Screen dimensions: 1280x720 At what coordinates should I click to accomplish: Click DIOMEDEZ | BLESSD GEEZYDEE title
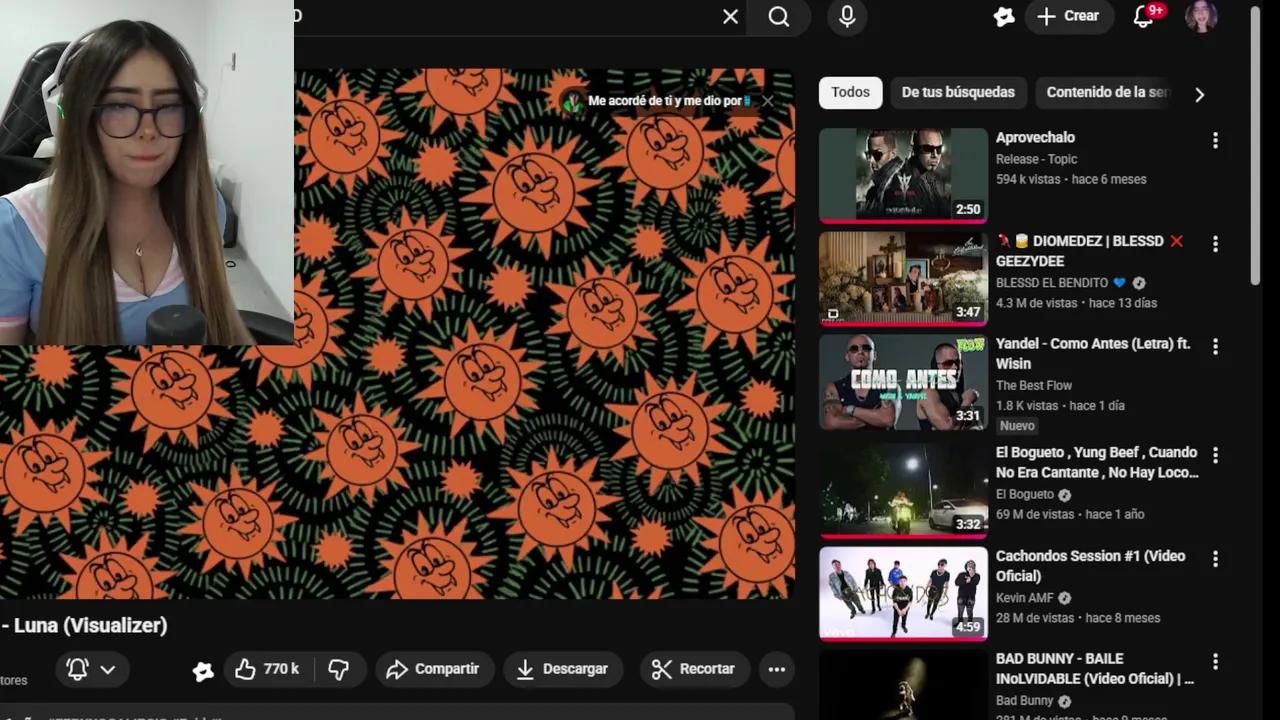1090,251
